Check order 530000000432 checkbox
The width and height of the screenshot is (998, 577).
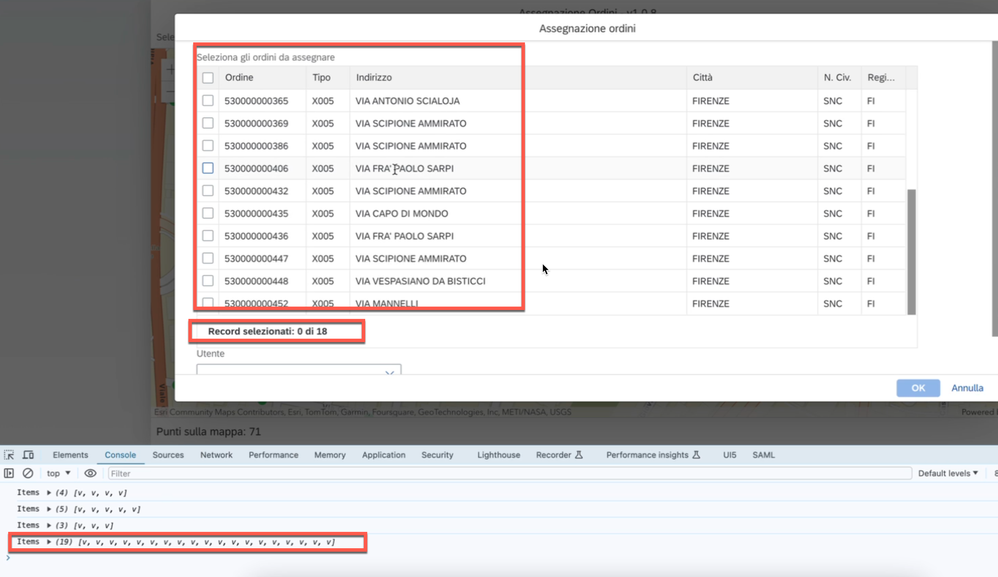tap(207, 191)
